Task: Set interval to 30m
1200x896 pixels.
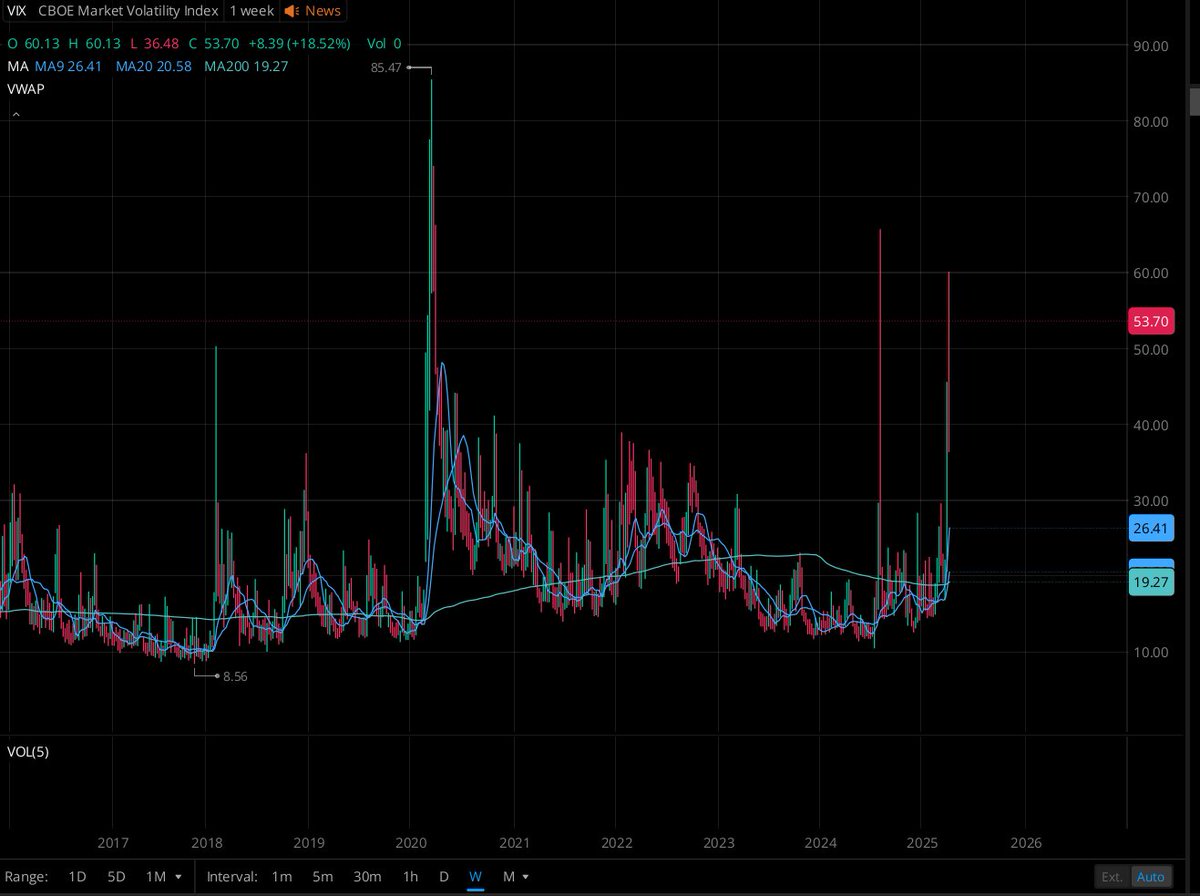Action: 367,877
